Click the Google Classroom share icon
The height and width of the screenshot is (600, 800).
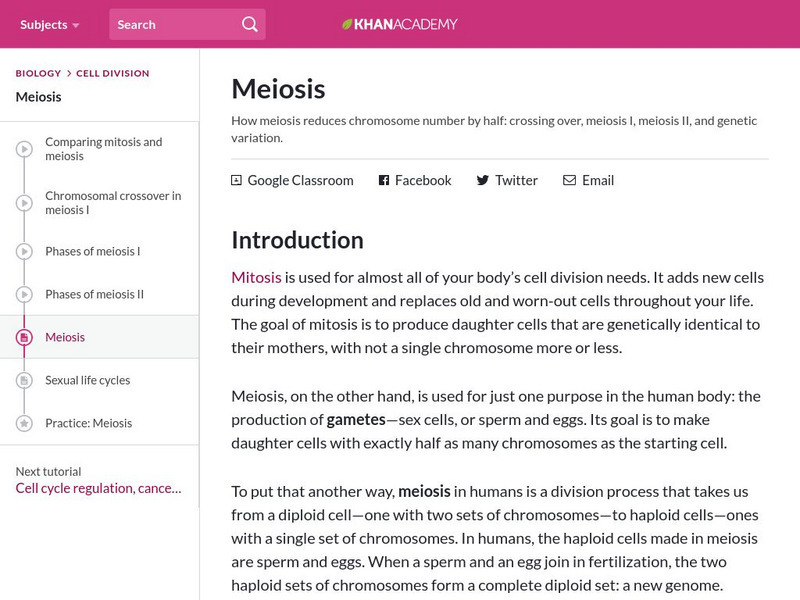click(x=237, y=181)
